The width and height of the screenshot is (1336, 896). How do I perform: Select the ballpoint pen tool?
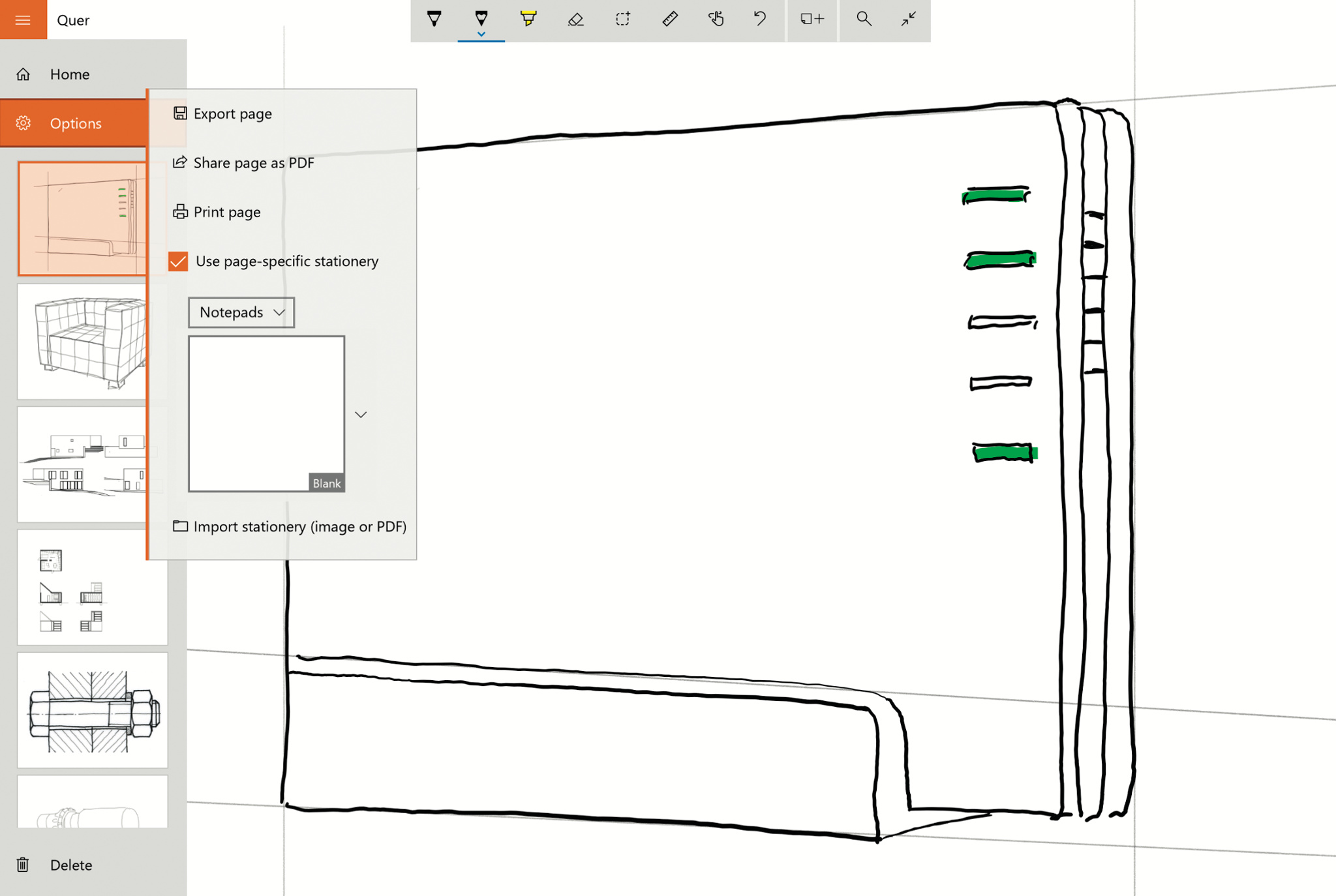point(434,19)
